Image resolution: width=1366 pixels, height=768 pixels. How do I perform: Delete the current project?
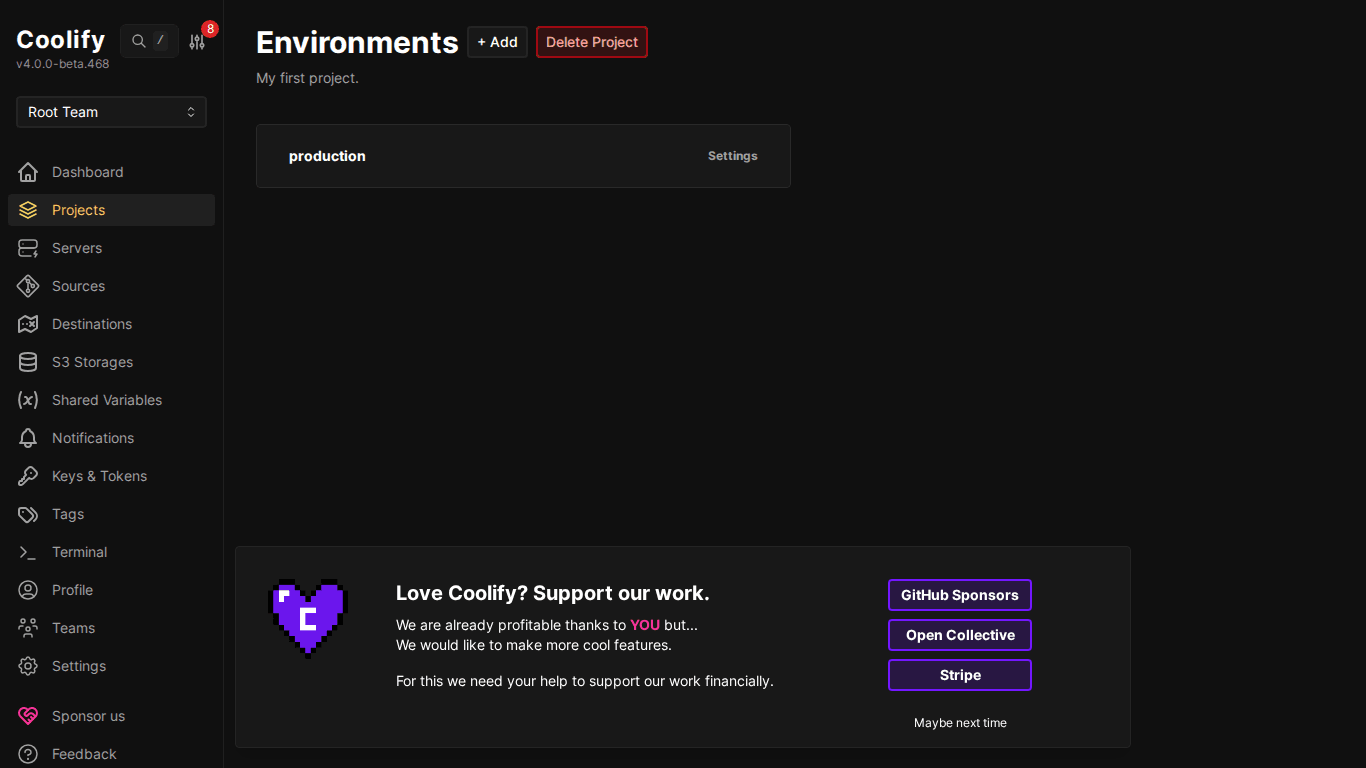591,42
